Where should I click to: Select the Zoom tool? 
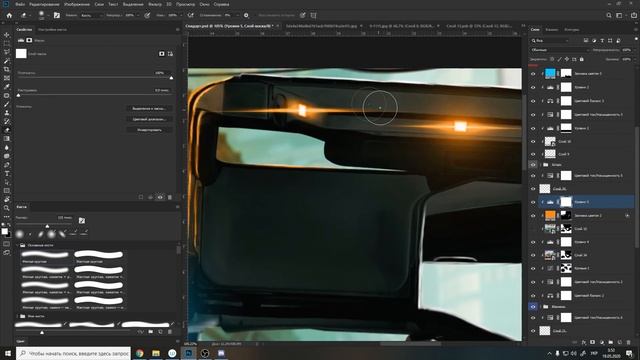click(7, 208)
